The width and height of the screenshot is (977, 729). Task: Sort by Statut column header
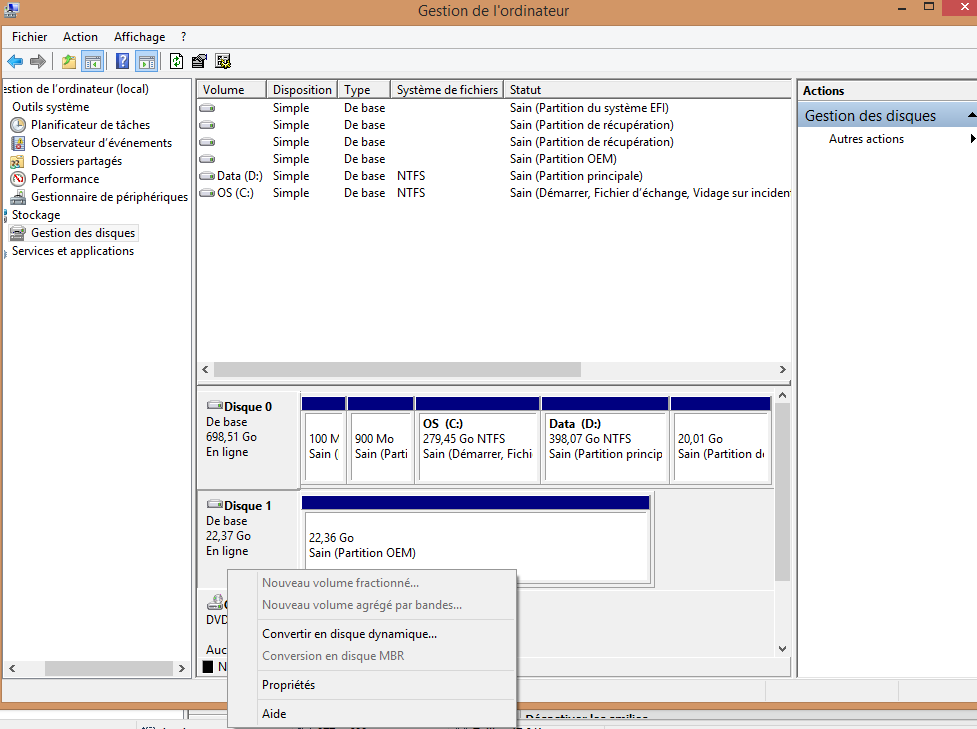point(647,90)
